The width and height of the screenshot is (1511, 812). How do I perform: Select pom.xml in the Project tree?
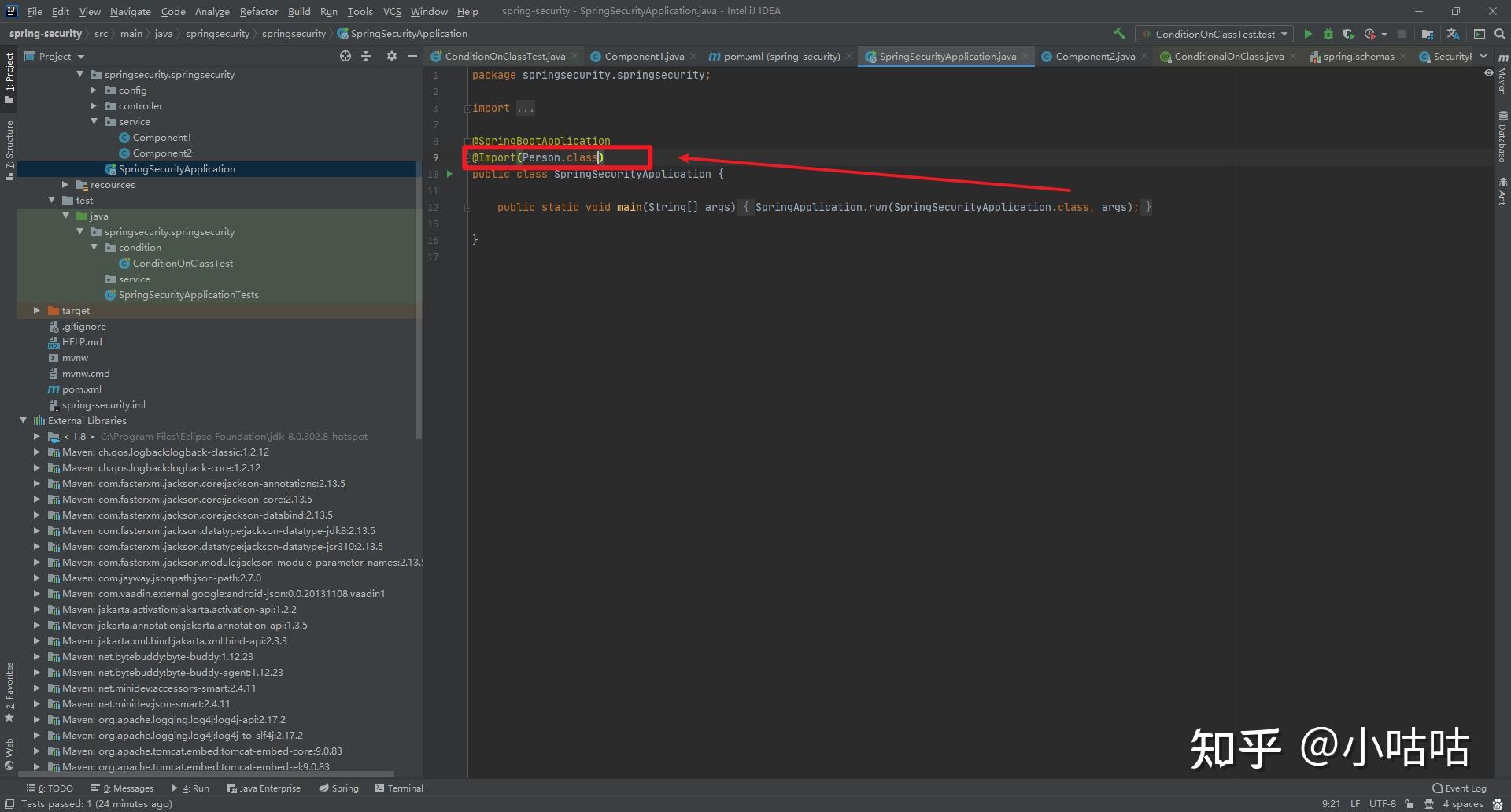pos(82,389)
